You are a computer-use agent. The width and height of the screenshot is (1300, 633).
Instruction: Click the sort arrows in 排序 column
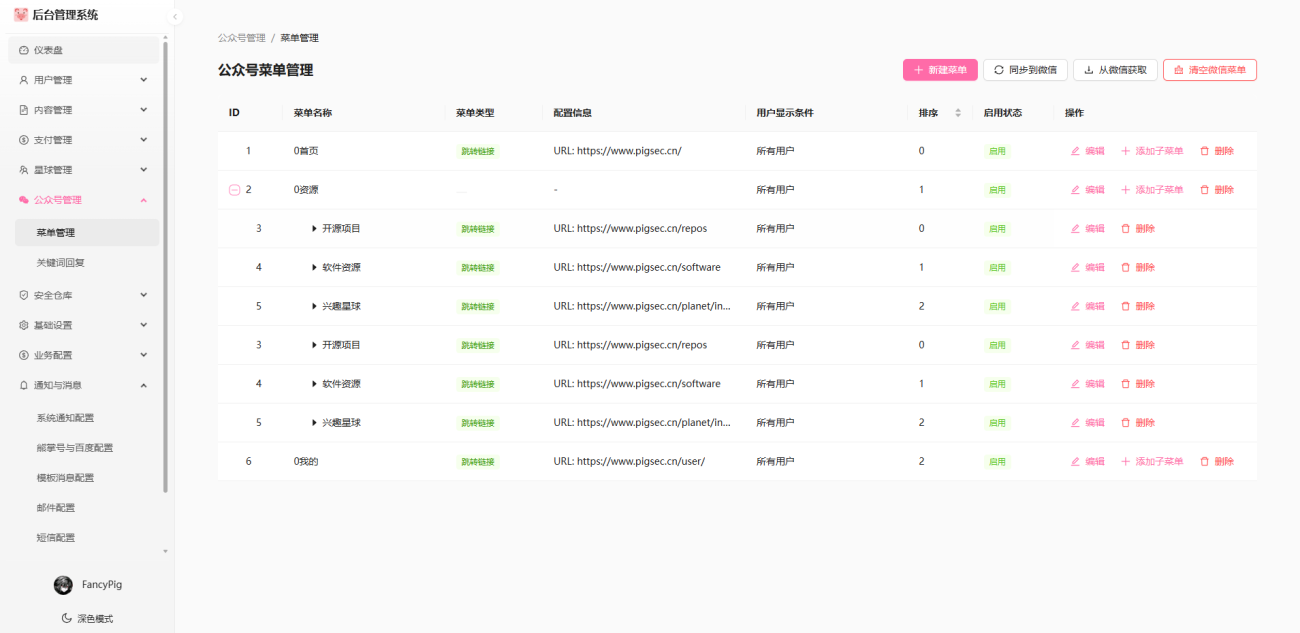[x=958, y=113]
